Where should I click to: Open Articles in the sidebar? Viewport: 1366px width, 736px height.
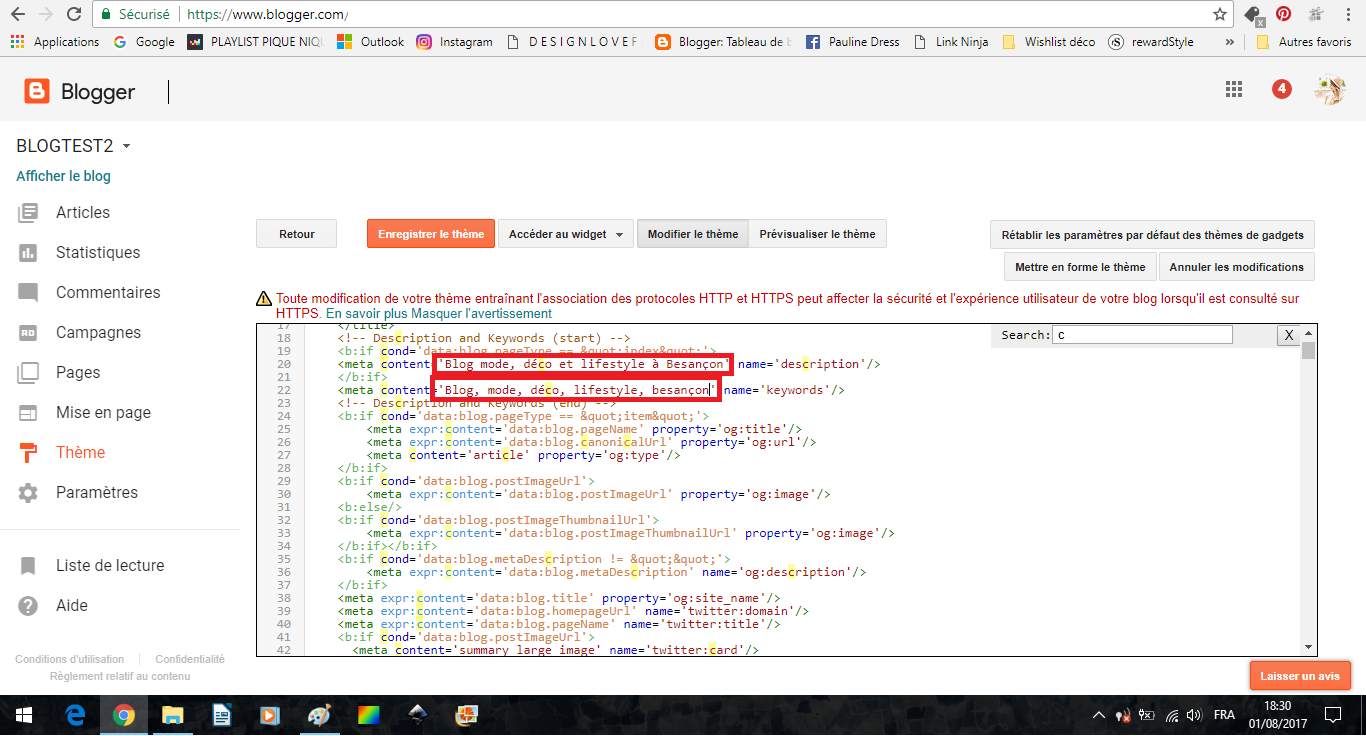[x=83, y=212]
